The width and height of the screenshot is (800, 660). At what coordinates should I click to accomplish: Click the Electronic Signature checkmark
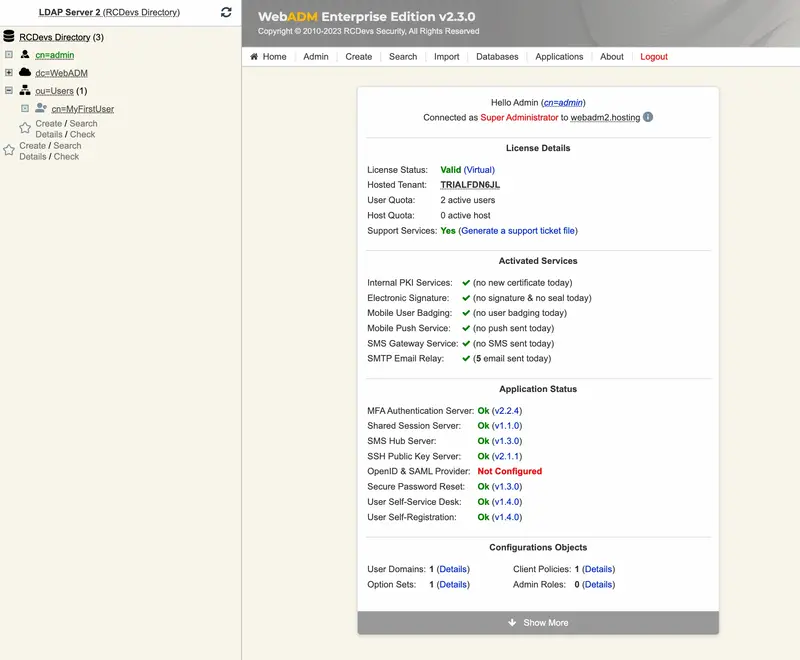click(x=466, y=298)
